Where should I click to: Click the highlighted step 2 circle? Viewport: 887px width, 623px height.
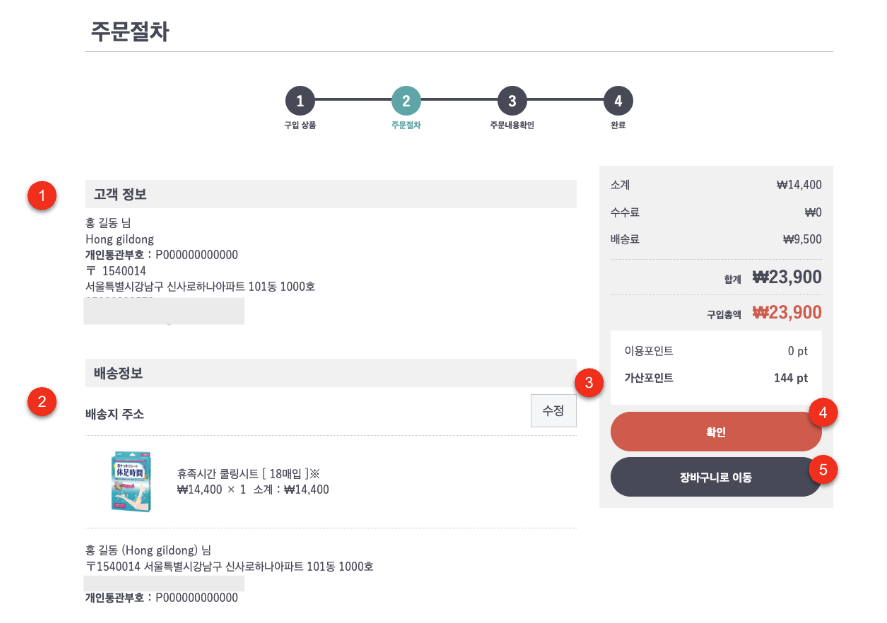(406, 101)
